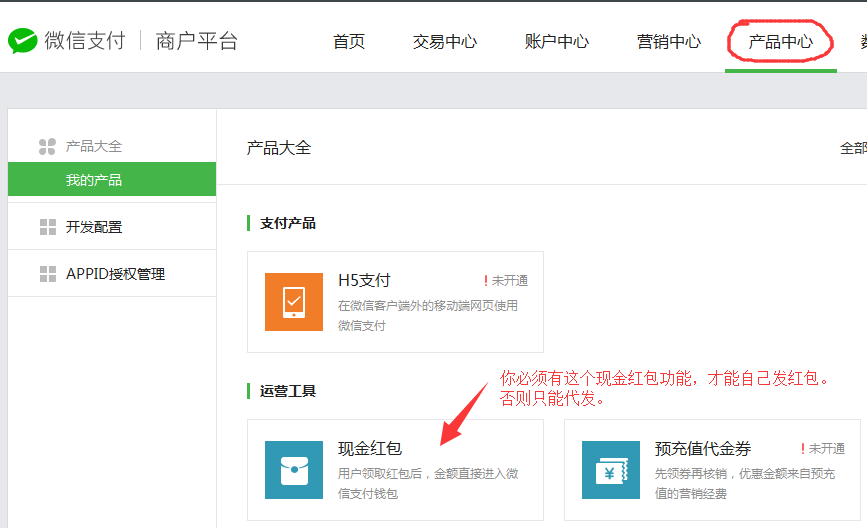This screenshot has height=528, width=867.
Task: Click the WeChat Pay green logo
Action: click(x=22, y=41)
